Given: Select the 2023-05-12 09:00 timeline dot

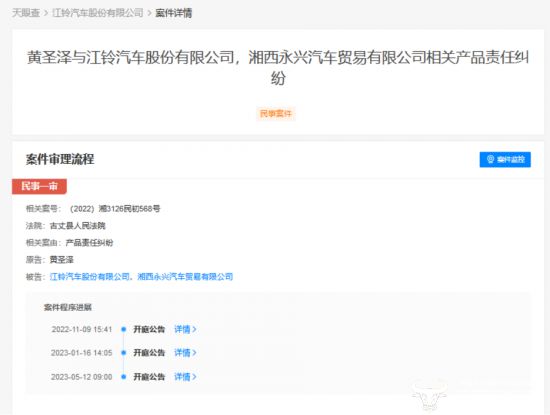Looking at the screenshot, I should coord(123,377).
